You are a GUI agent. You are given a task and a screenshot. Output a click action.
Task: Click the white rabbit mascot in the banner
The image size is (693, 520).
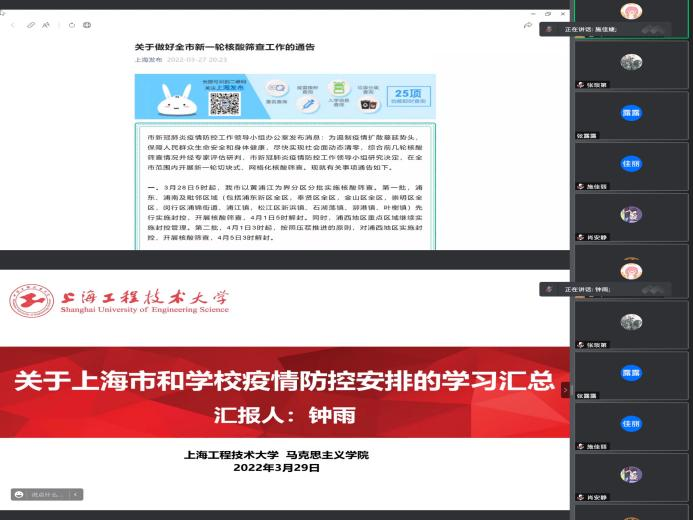click(x=176, y=99)
